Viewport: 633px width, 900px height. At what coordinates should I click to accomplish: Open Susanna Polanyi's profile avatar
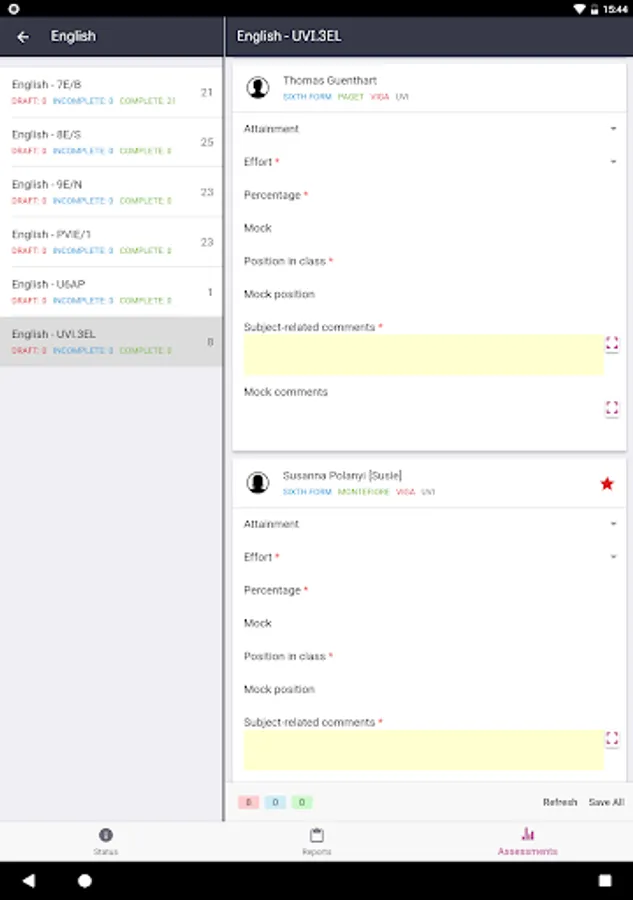point(258,483)
